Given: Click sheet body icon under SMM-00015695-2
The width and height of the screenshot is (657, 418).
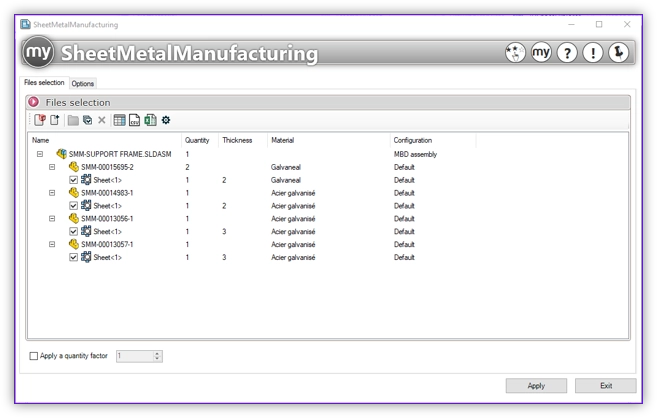Looking at the screenshot, I should coord(86,180).
